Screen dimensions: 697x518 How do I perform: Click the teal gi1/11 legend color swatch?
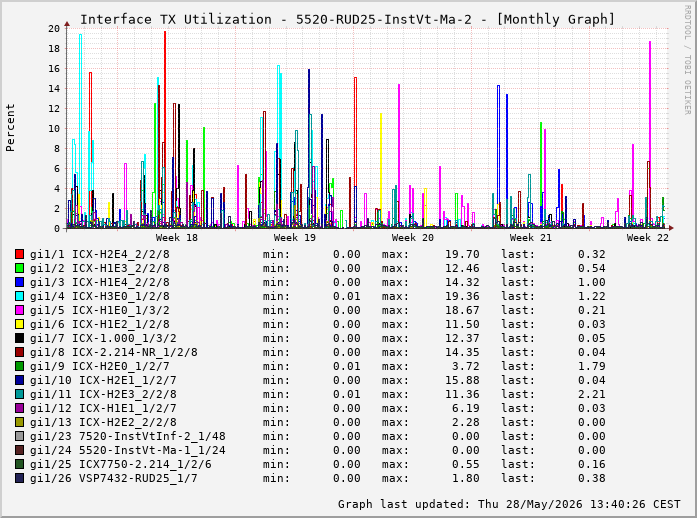coord(19,394)
